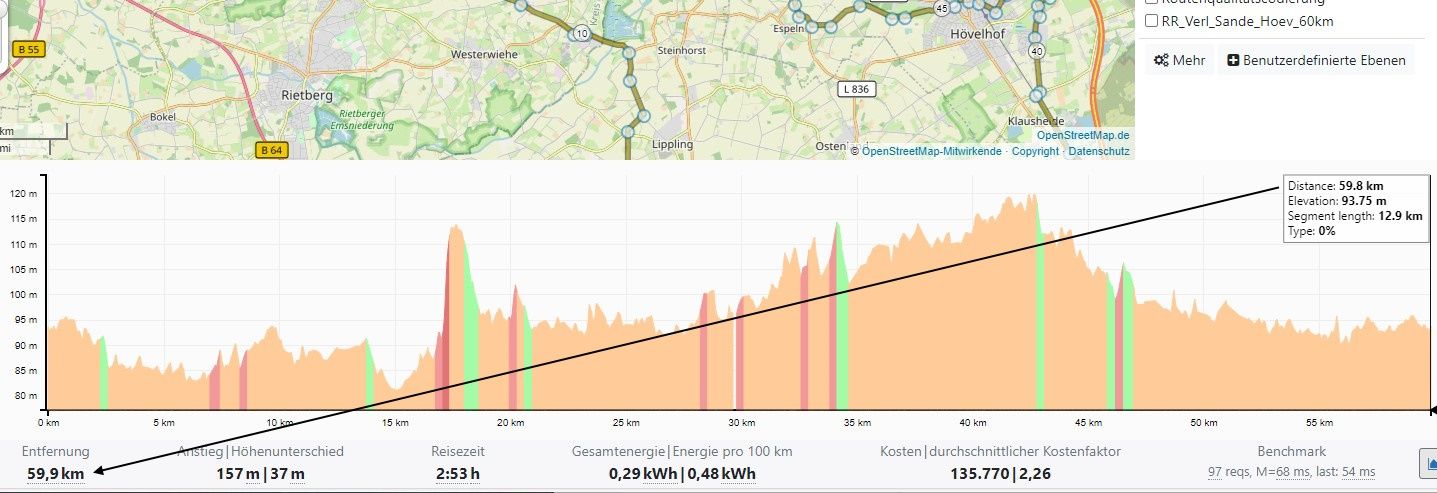Screen dimensions: 1437x493
Task: Click the Höhenunterschied label
Action: (288, 452)
